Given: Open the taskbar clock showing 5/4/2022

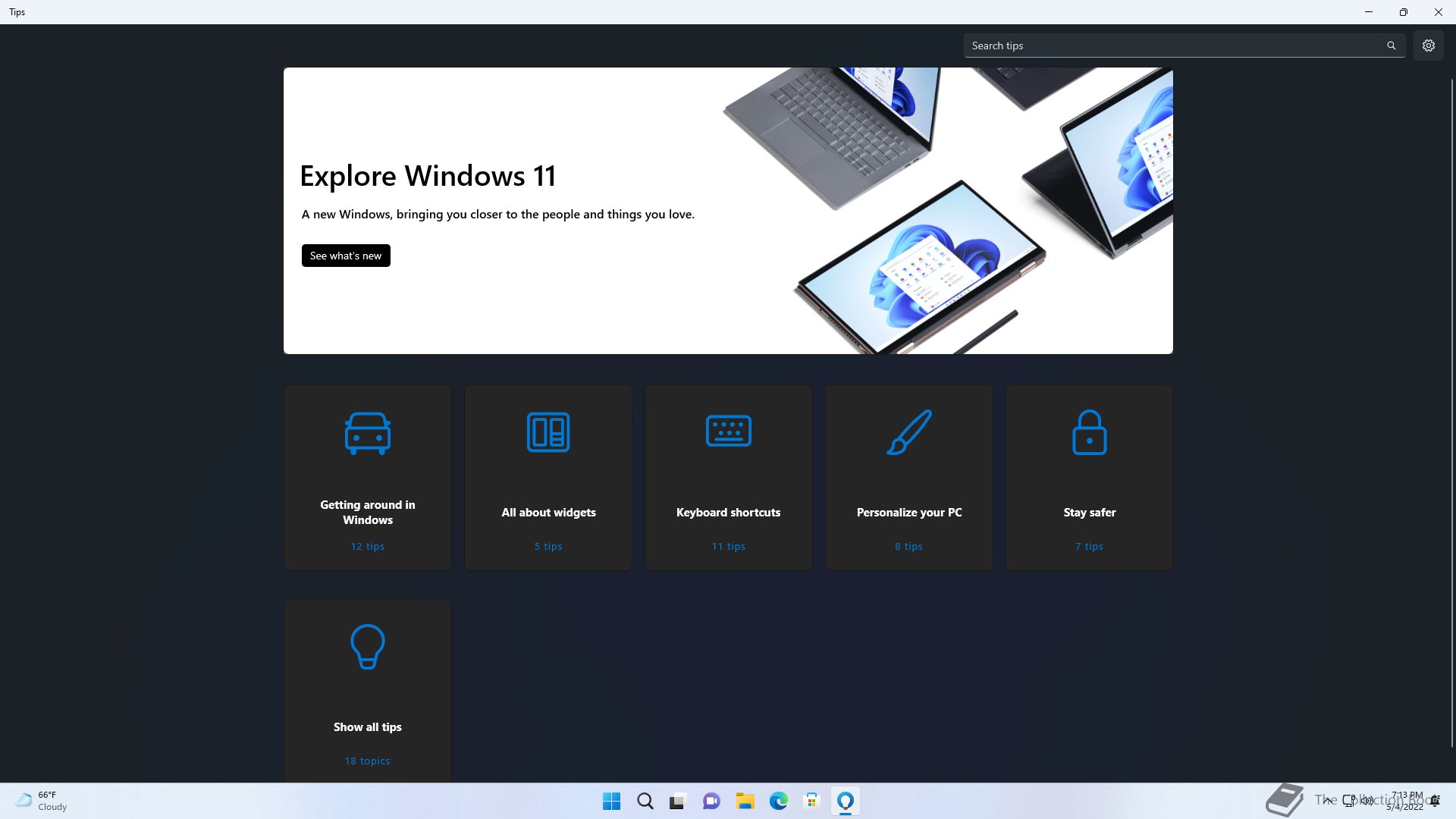Looking at the screenshot, I should click(1405, 801).
